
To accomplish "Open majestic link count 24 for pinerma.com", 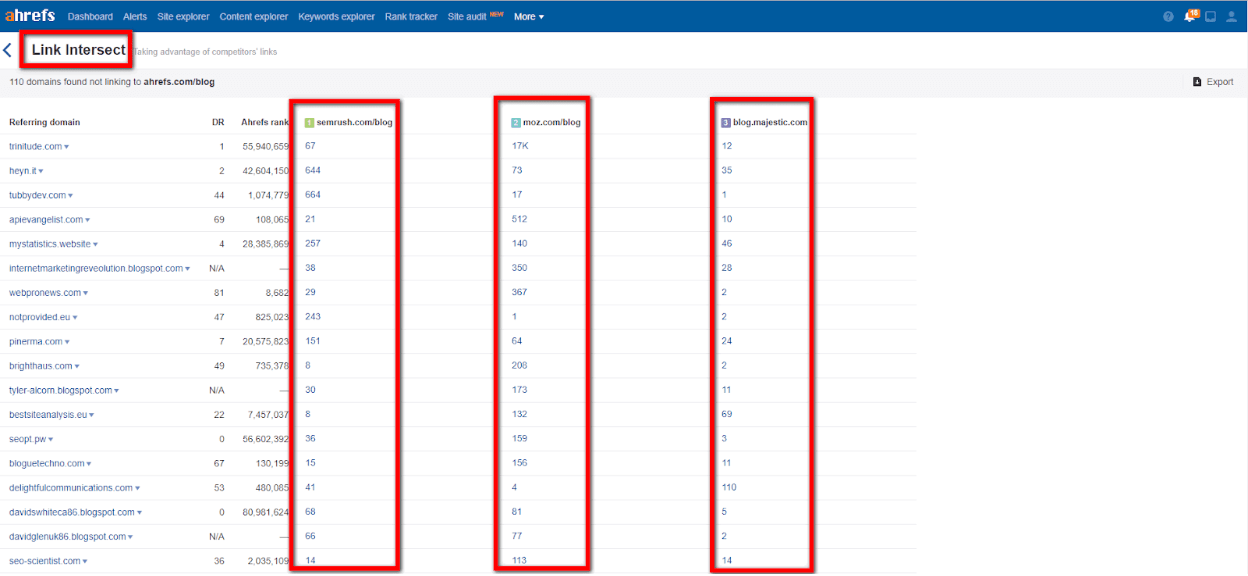I will (727, 341).
